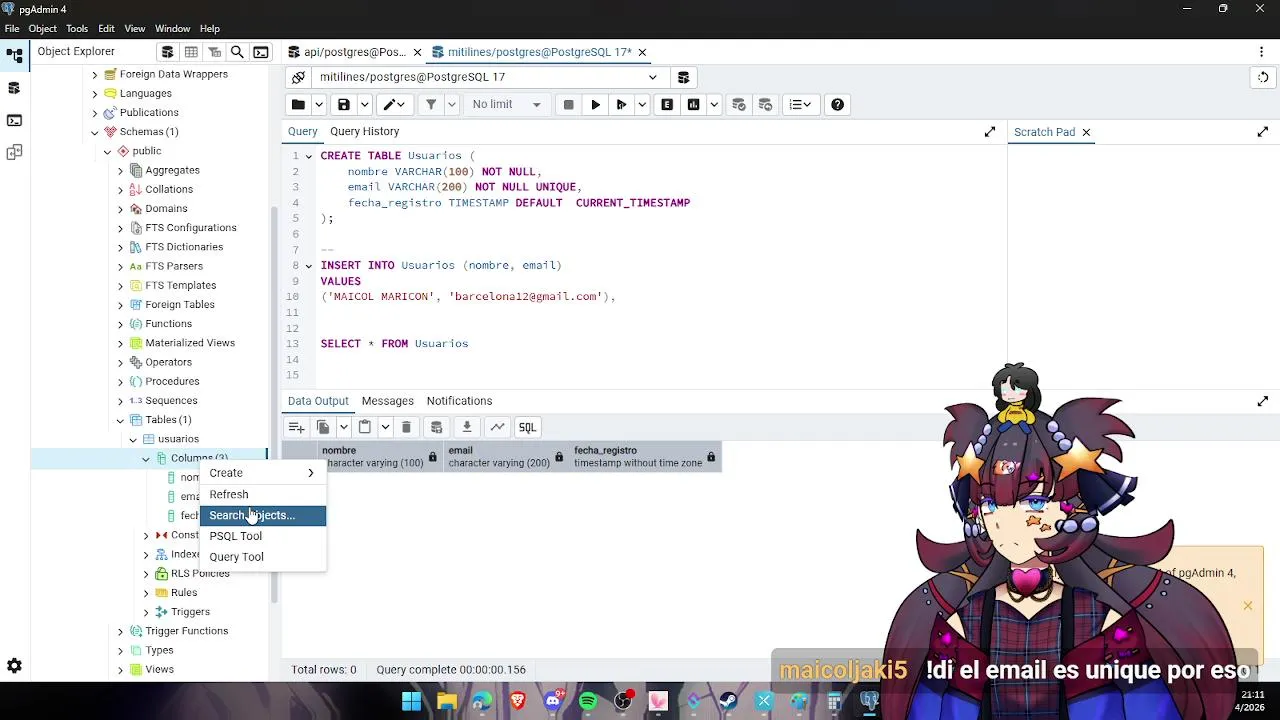Click the Commit database icon
The width and height of the screenshot is (1280, 720).
(739, 105)
